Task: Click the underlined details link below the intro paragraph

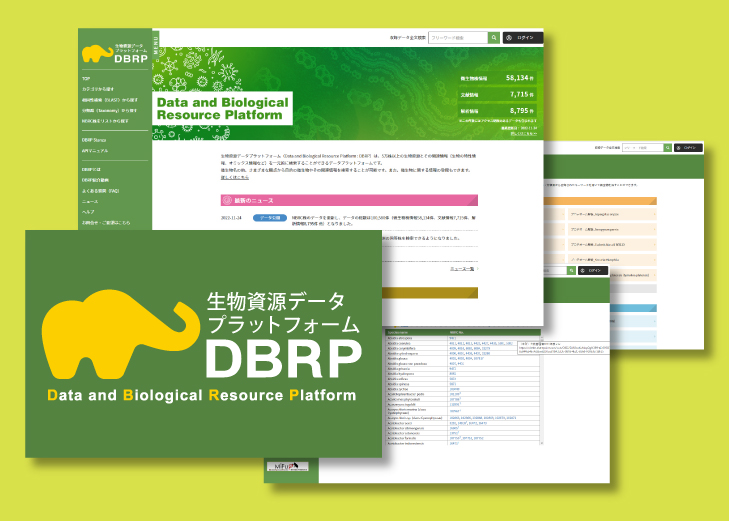Action: 234,177
